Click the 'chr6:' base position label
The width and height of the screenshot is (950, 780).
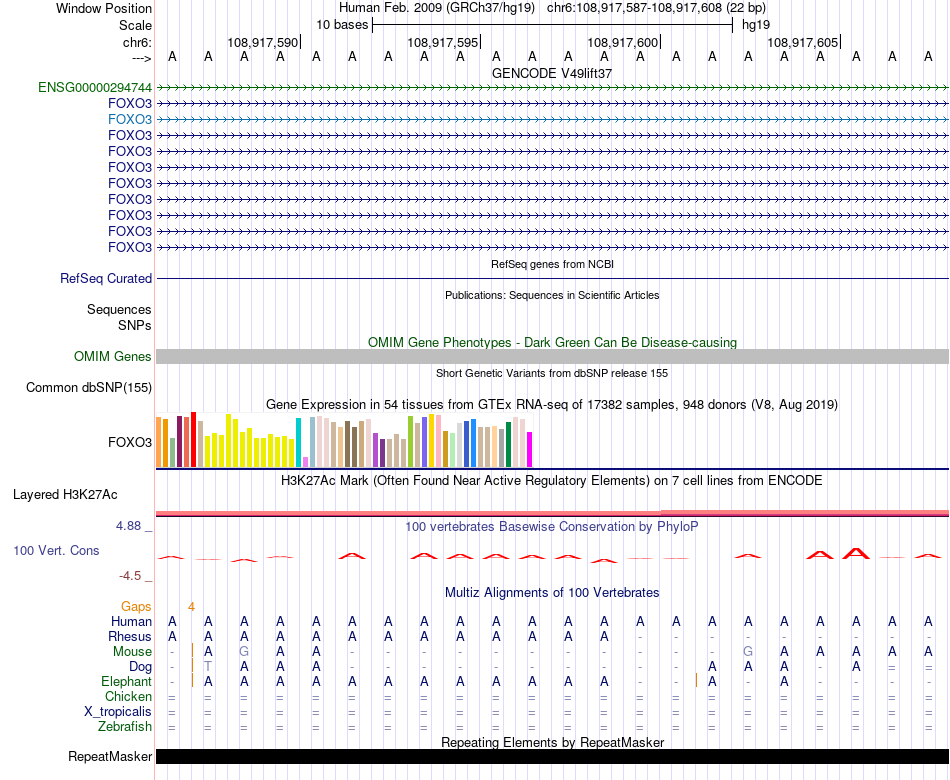pyautogui.click(x=137, y=42)
